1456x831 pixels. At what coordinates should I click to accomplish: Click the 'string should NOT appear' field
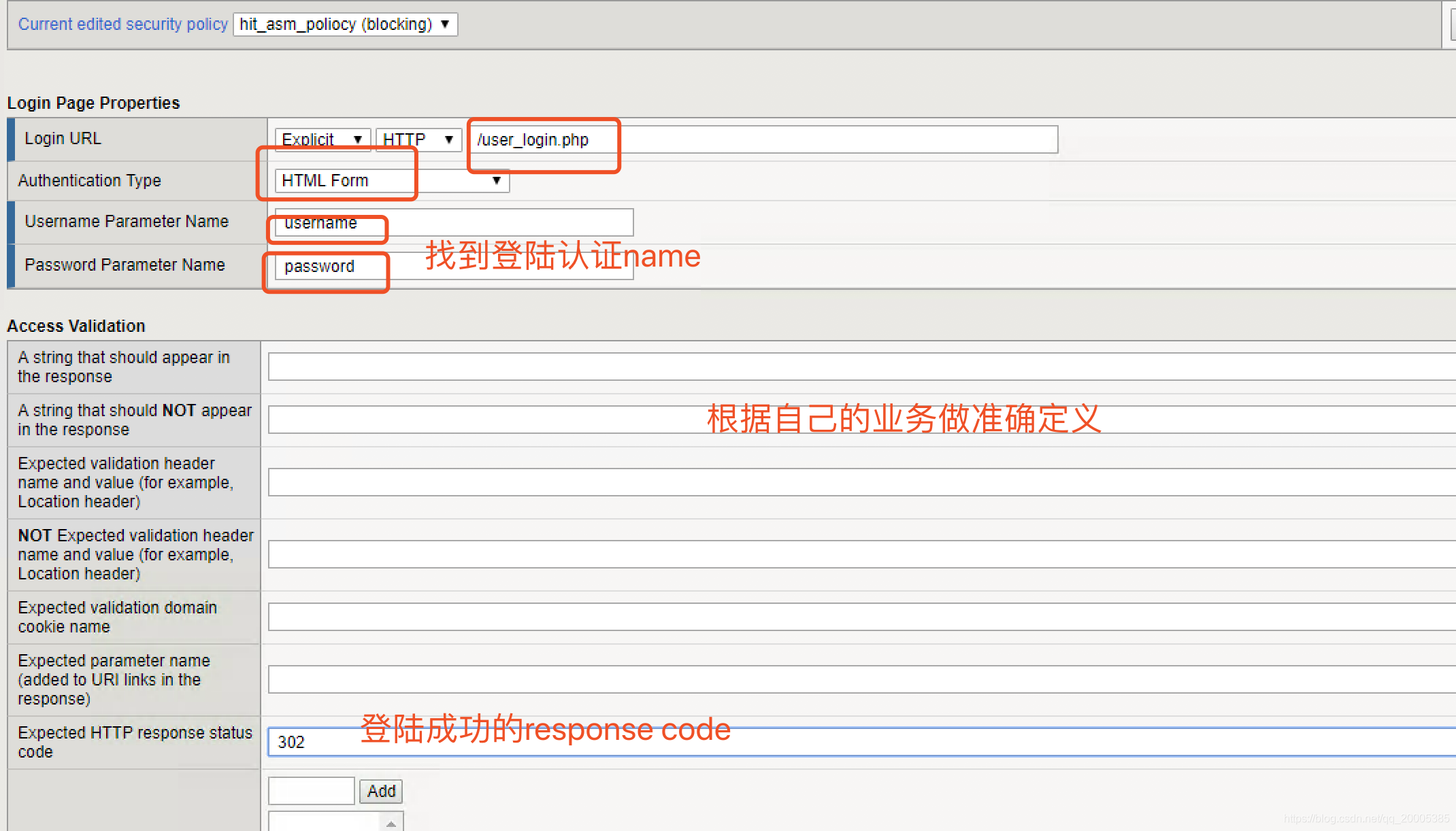476,420
